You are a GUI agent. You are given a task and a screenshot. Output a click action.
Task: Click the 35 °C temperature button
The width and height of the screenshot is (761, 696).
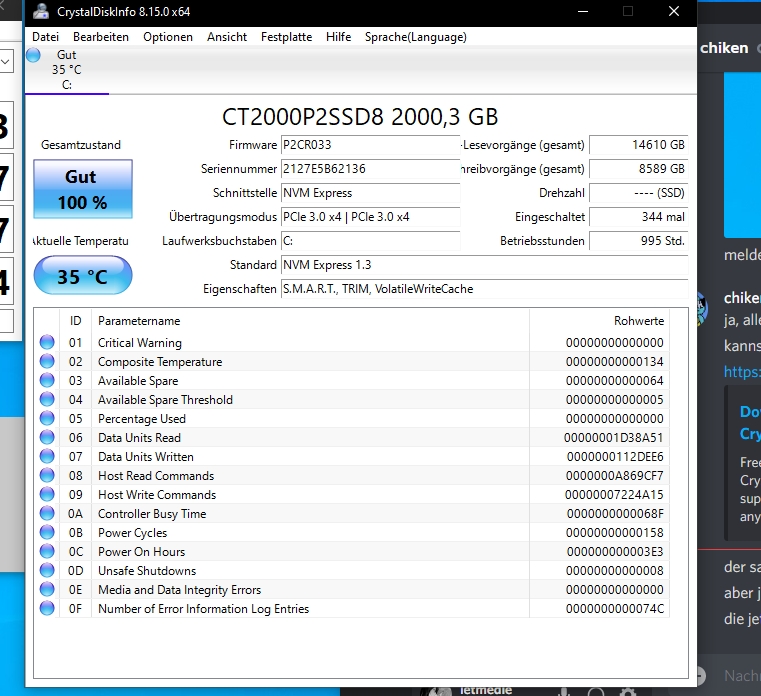coord(83,276)
